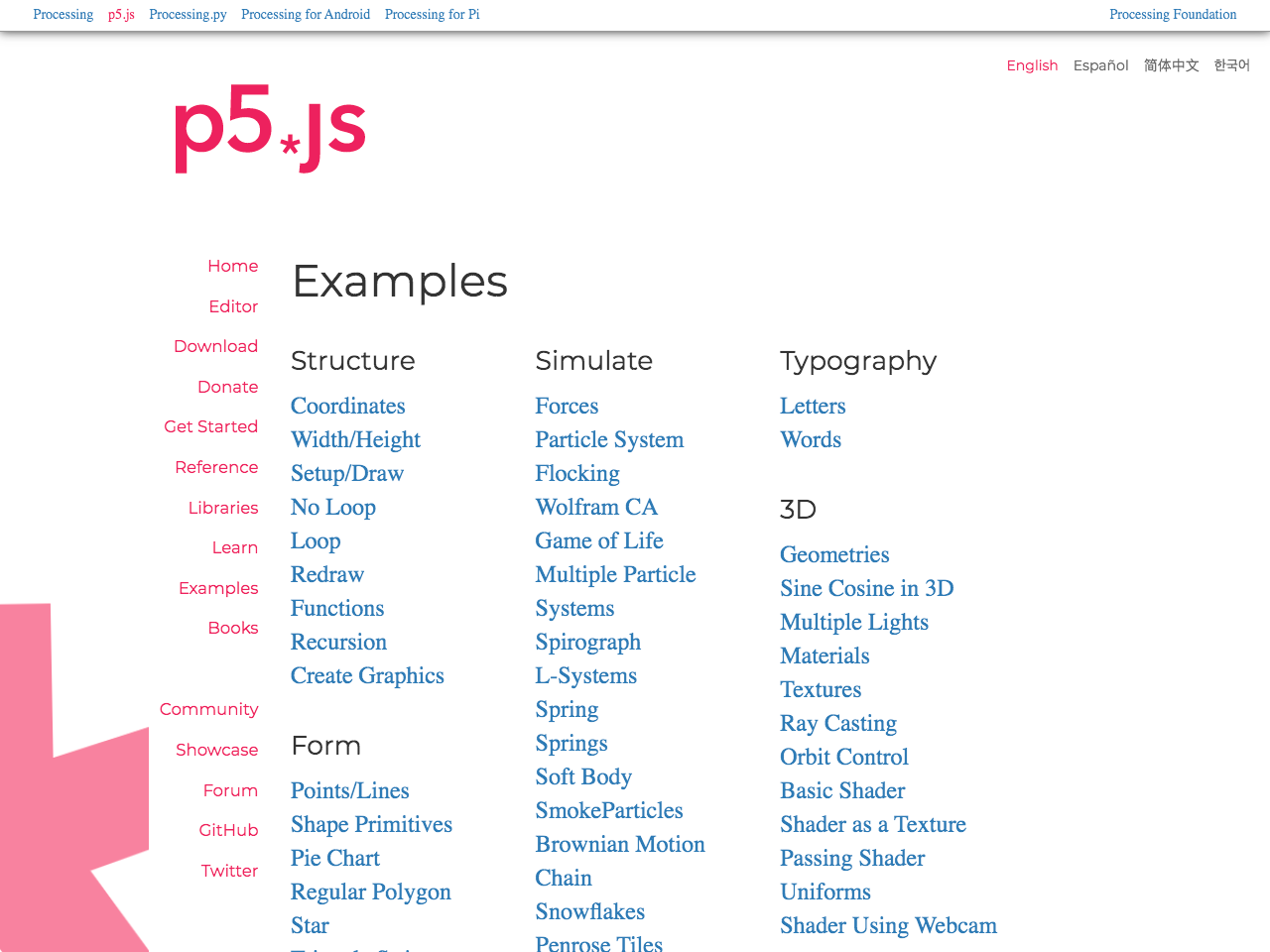Open the Processing link in top bar

coord(63,15)
